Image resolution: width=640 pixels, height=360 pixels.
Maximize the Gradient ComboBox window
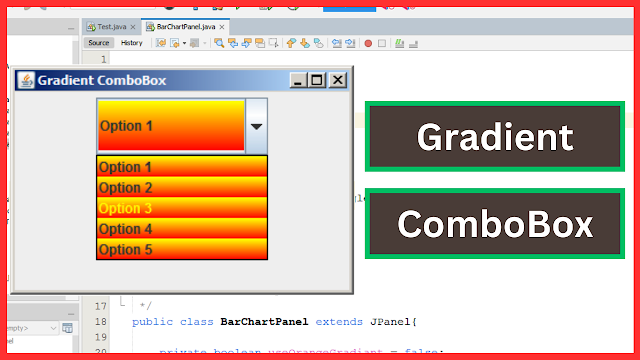click(317, 80)
